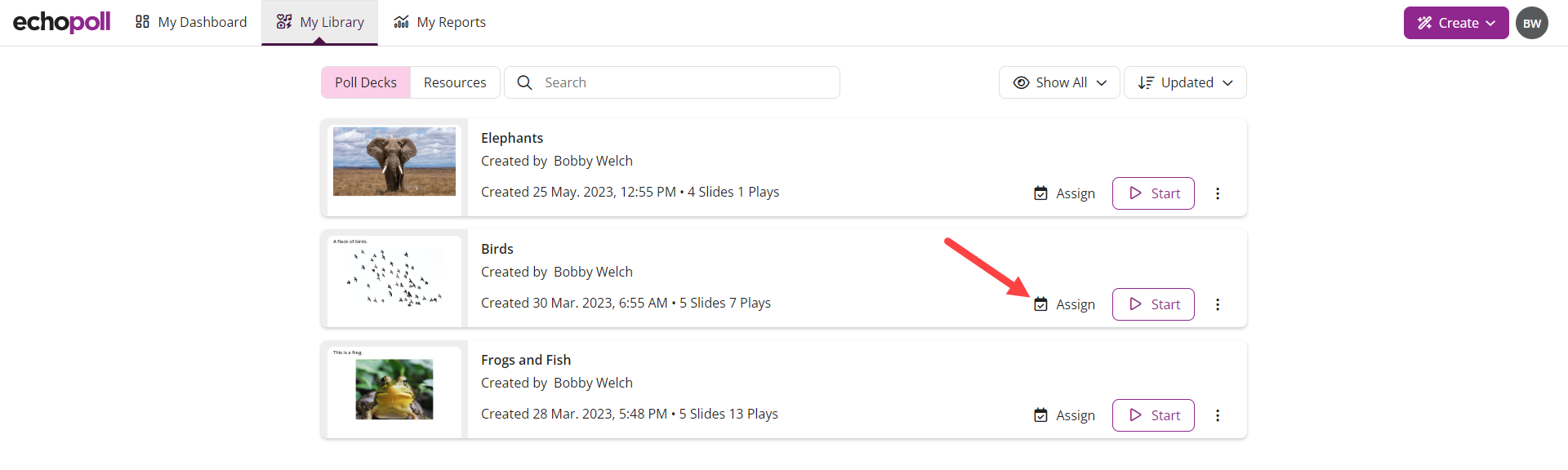Image resolution: width=1568 pixels, height=470 pixels.
Task: Expand the Show All filter dropdown
Action: (x=1059, y=82)
